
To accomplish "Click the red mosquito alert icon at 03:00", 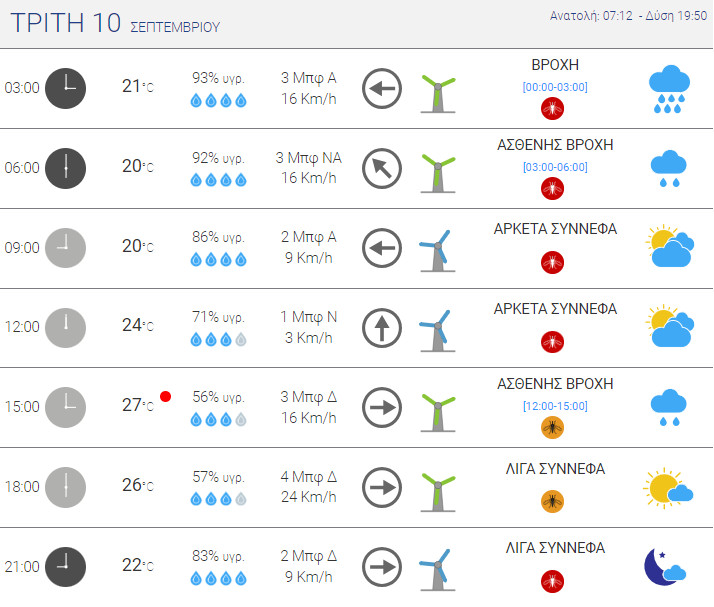I will pyautogui.click(x=552, y=109).
